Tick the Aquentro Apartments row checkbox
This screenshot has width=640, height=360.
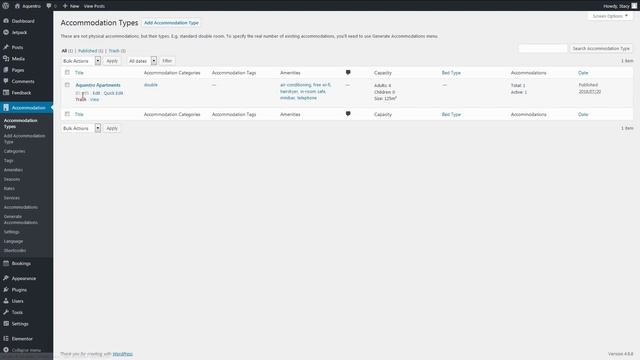pyautogui.click(x=67, y=85)
